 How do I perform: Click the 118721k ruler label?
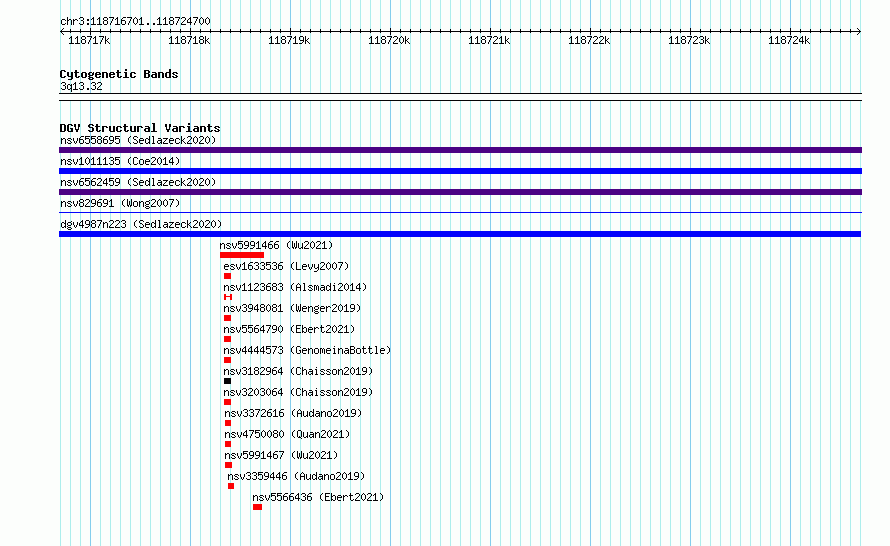489,40
